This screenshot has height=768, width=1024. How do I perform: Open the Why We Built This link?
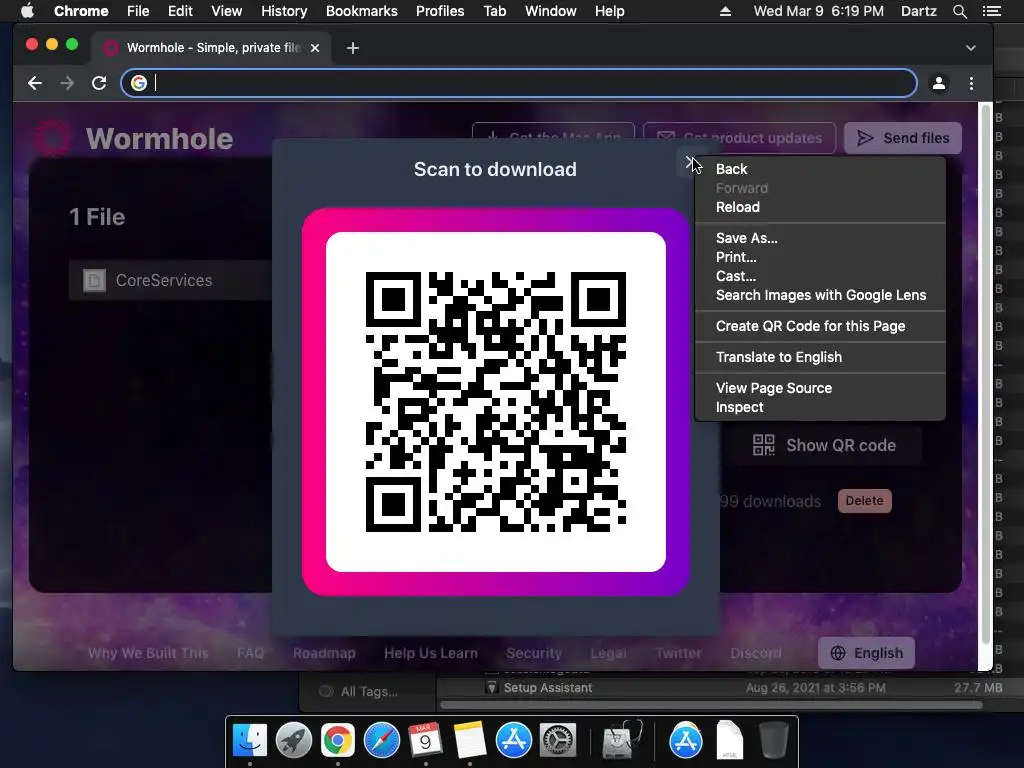pyautogui.click(x=148, y=653)
